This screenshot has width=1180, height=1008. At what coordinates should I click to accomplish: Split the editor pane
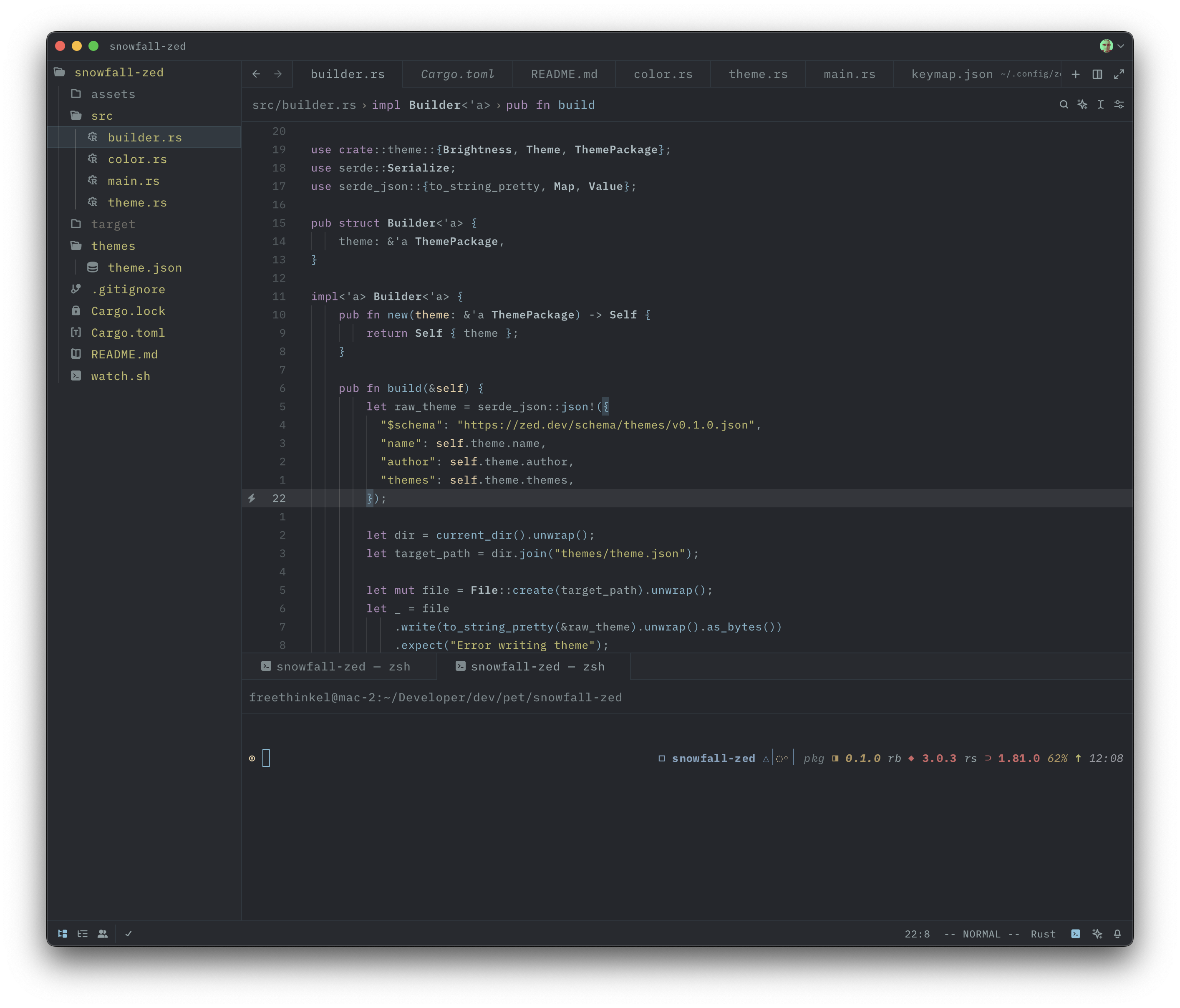click(x=1097, y=75)
